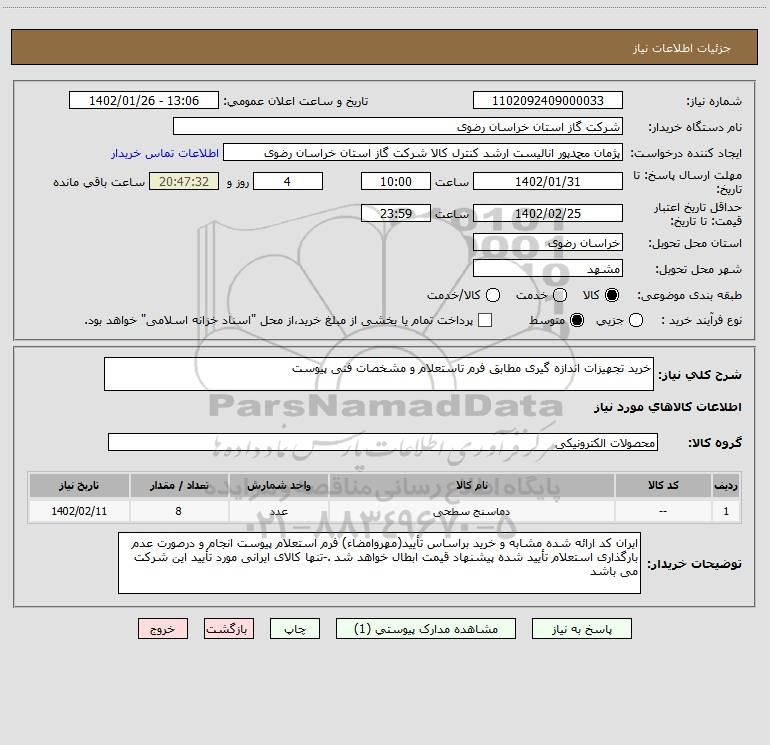Select the کالا radio button

pyautogui.click(x=612, y=295)
